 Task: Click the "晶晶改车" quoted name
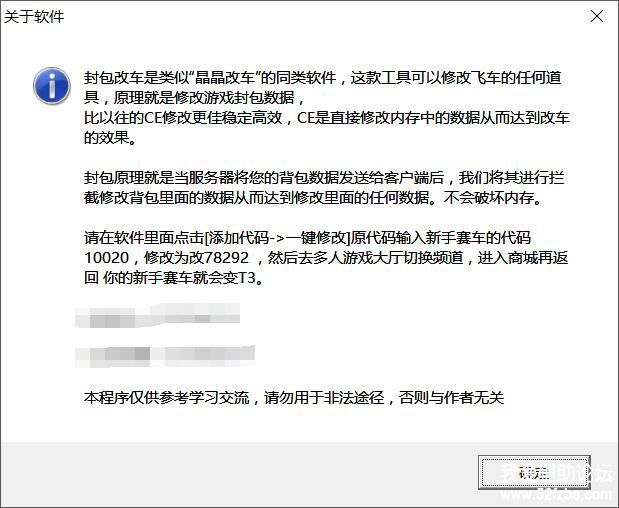pos(225,78)
